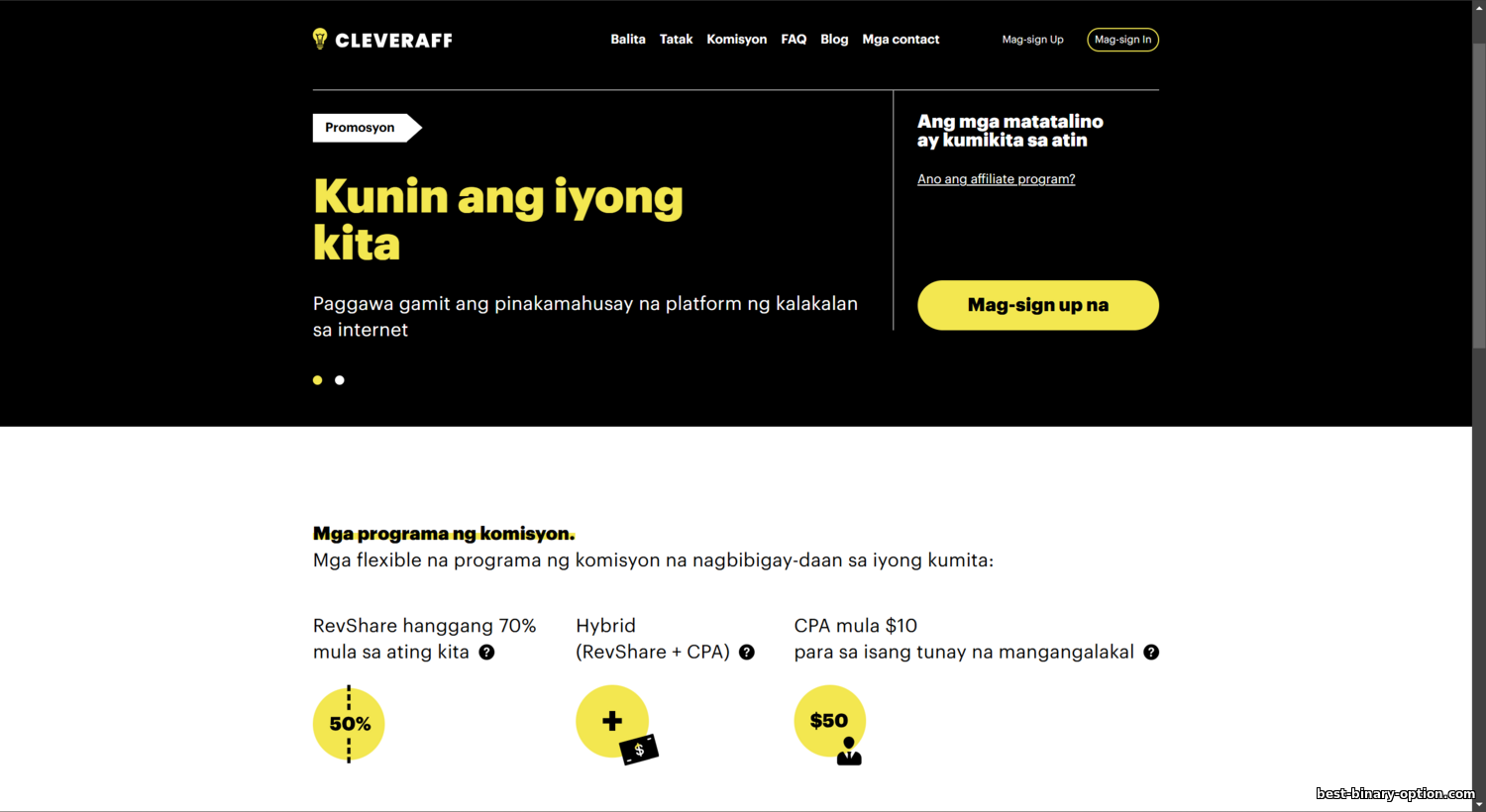Open the Balita menu item
This screenshot has height=812, width=1486.
[628, 40]
